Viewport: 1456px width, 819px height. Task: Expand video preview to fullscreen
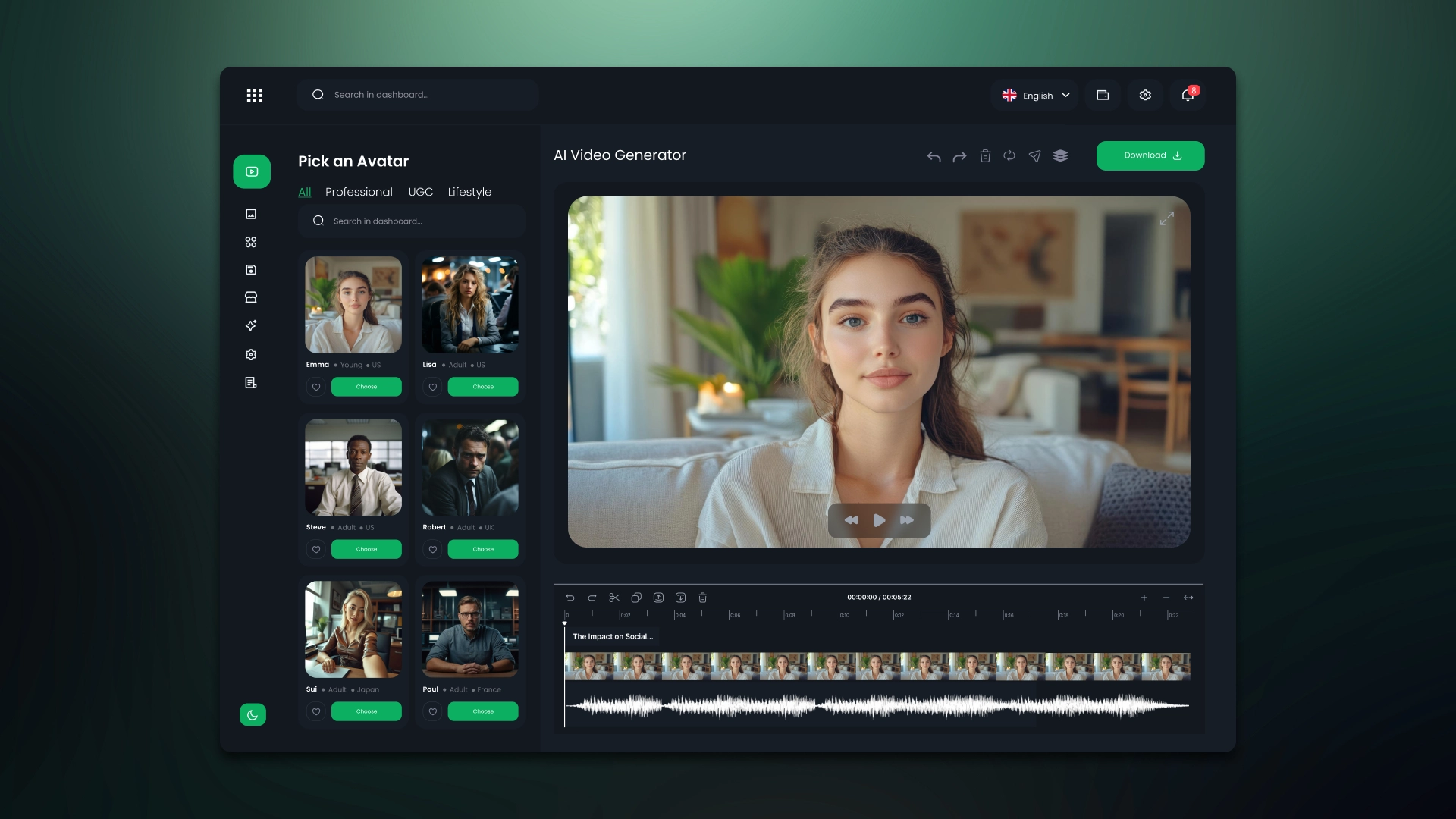pyautogui.click(x=1166, y=218)
